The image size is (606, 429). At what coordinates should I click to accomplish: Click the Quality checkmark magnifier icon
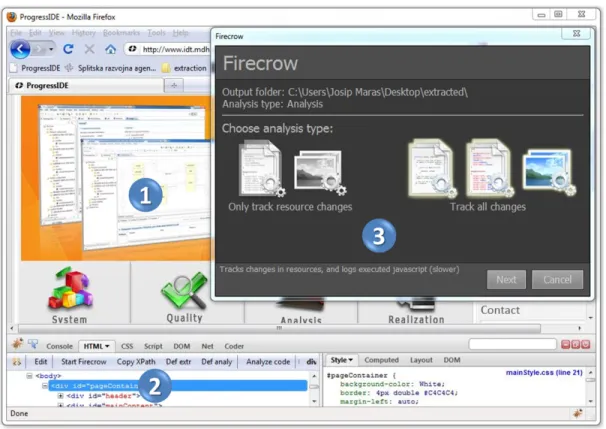point(184,289)
